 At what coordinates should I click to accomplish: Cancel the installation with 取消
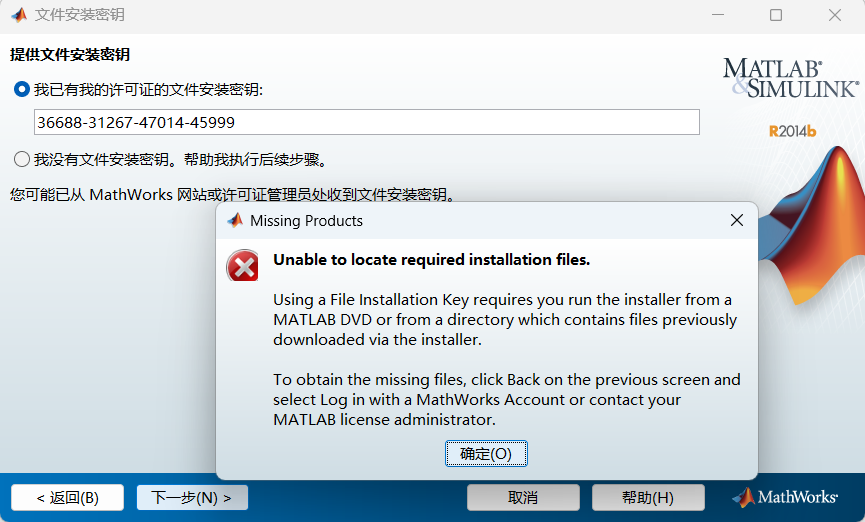click(523, 497)
